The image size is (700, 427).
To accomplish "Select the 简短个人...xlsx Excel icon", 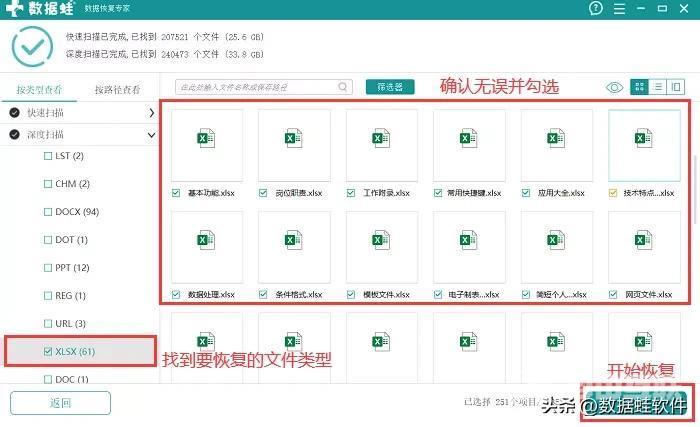I will tap(556, 240).
